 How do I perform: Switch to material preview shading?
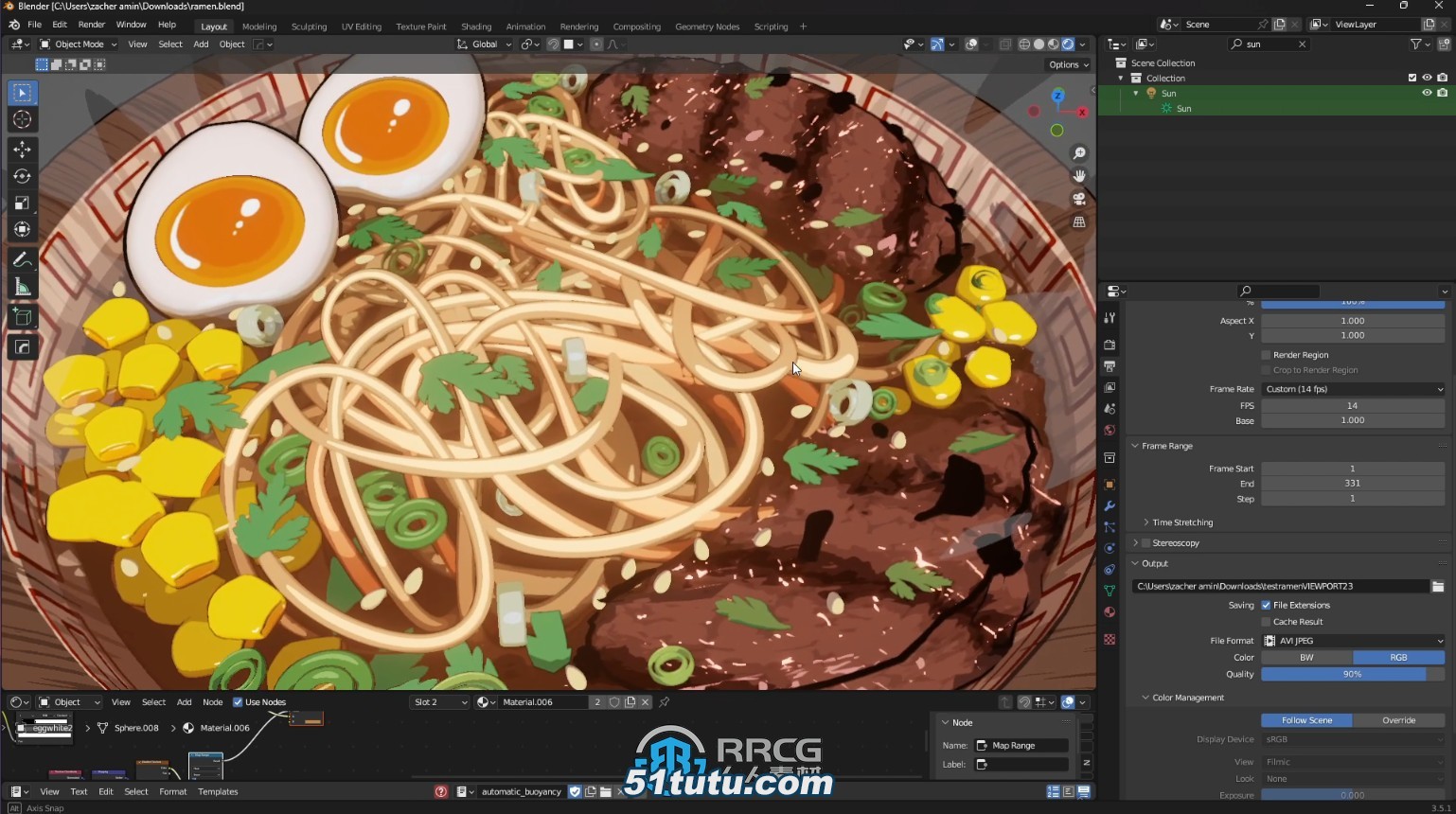click(1053, 44)
